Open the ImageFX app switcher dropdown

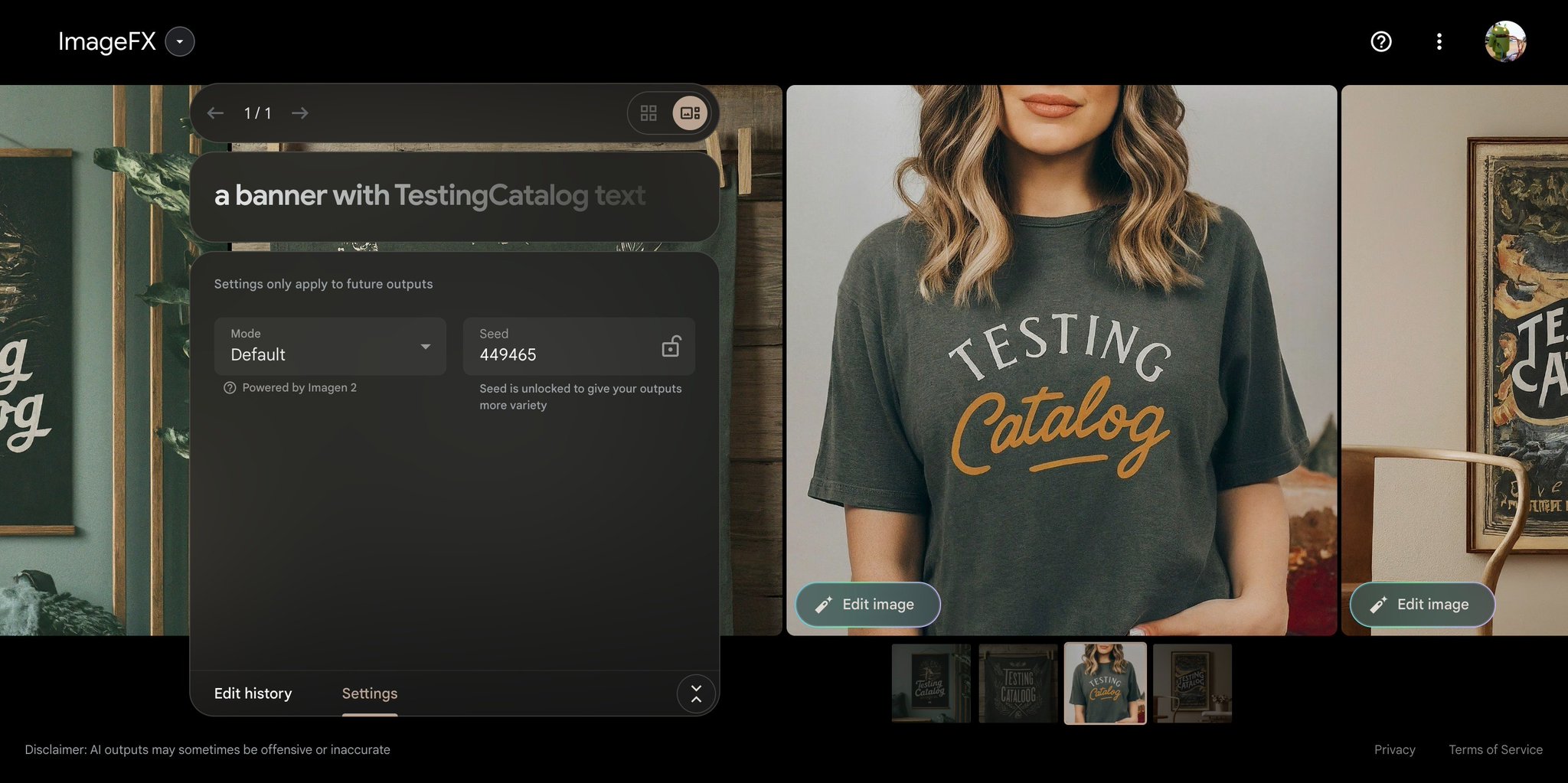pos(180,41)
